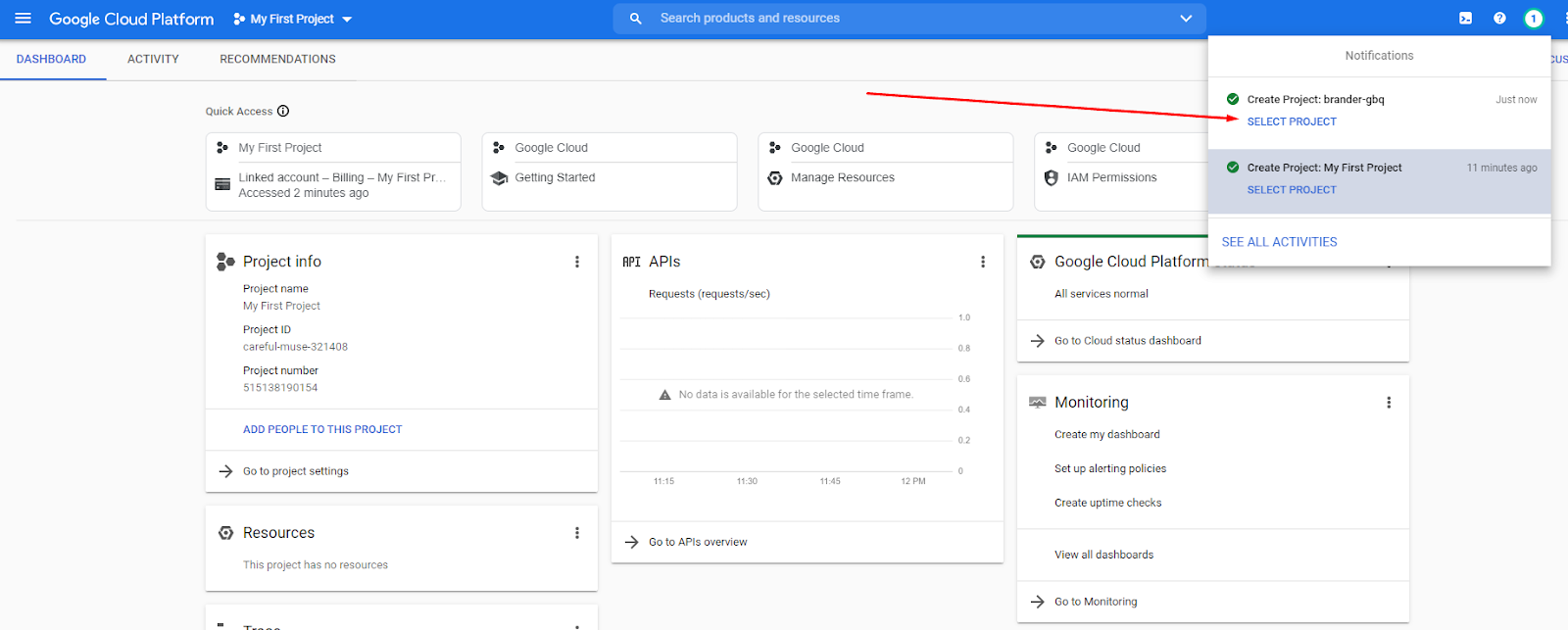1568x630 pixels.
Task: Select project brander-gbq from notification
Action: tap(1292, 121)
